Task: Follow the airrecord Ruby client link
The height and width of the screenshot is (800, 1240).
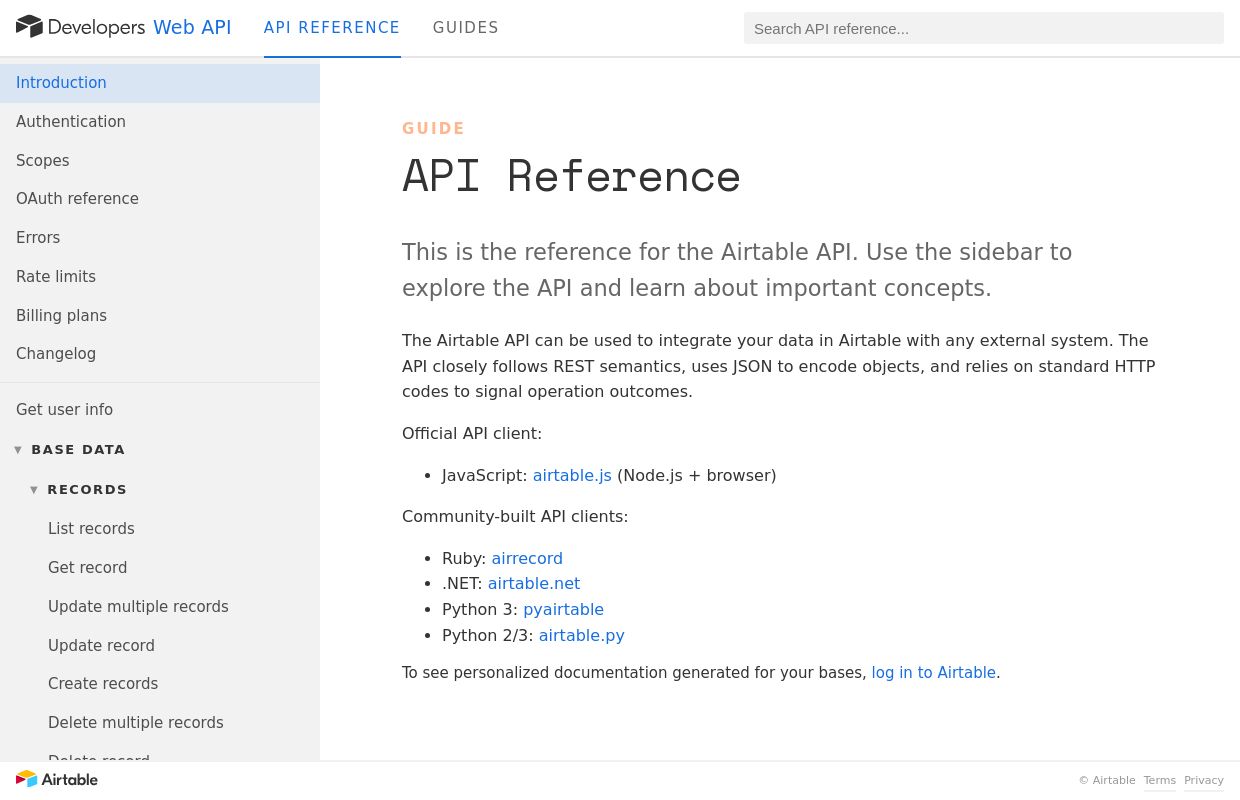Action: point(527,559)
